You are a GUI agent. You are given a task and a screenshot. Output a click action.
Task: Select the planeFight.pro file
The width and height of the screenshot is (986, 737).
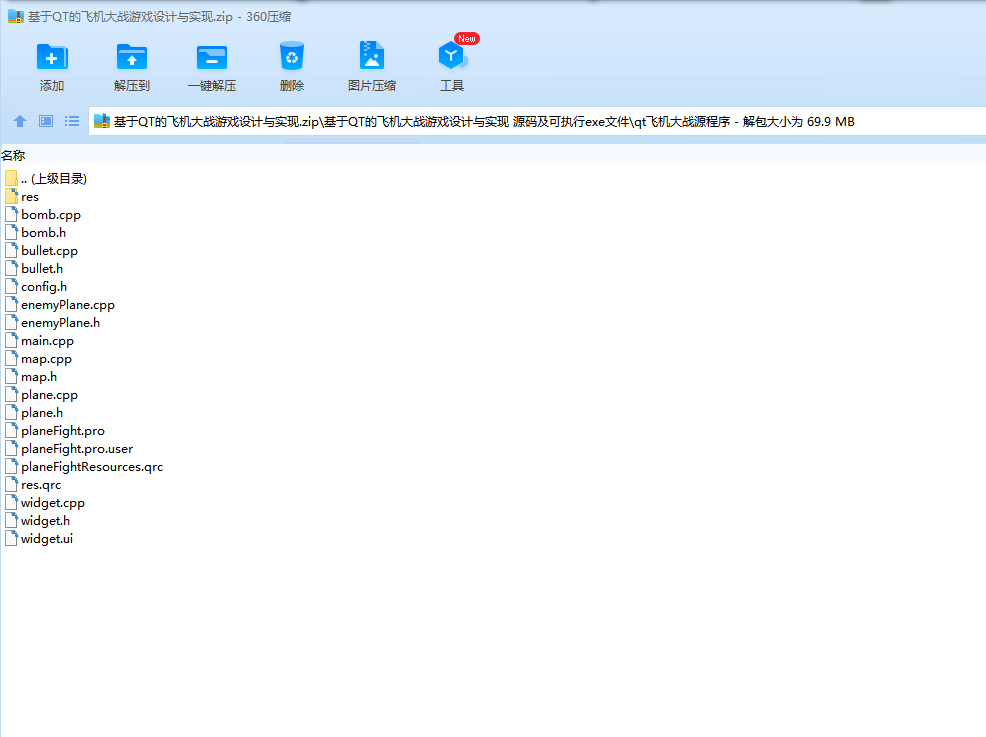pos(63,431)
